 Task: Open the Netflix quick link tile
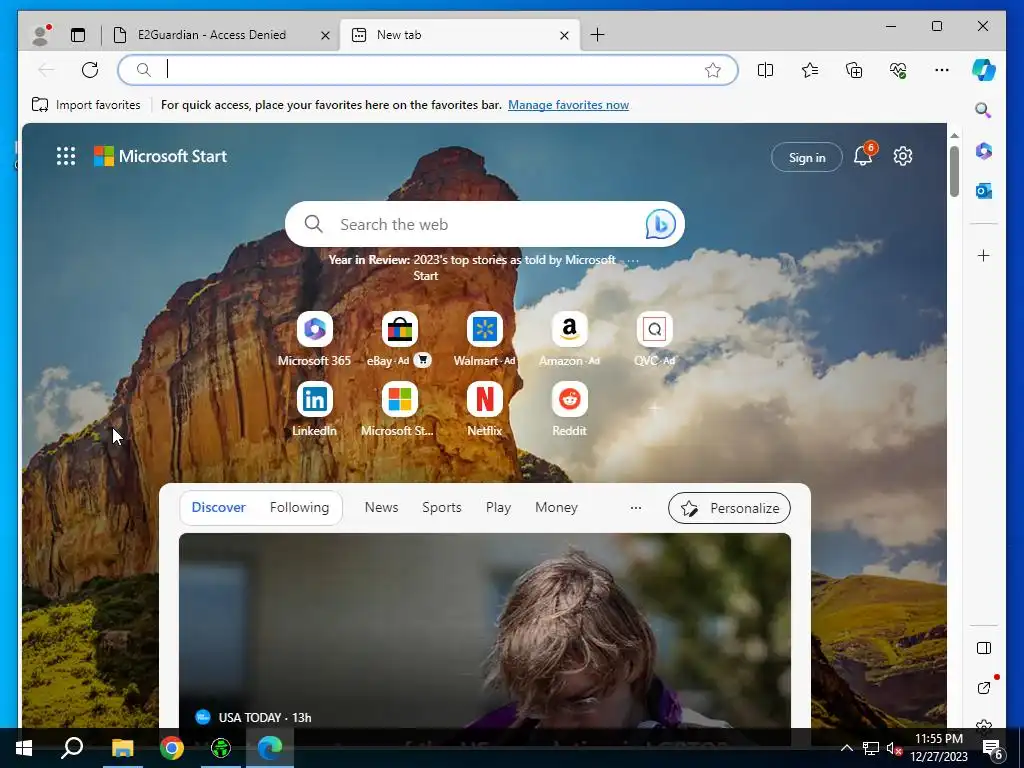[x=485, y=409]
